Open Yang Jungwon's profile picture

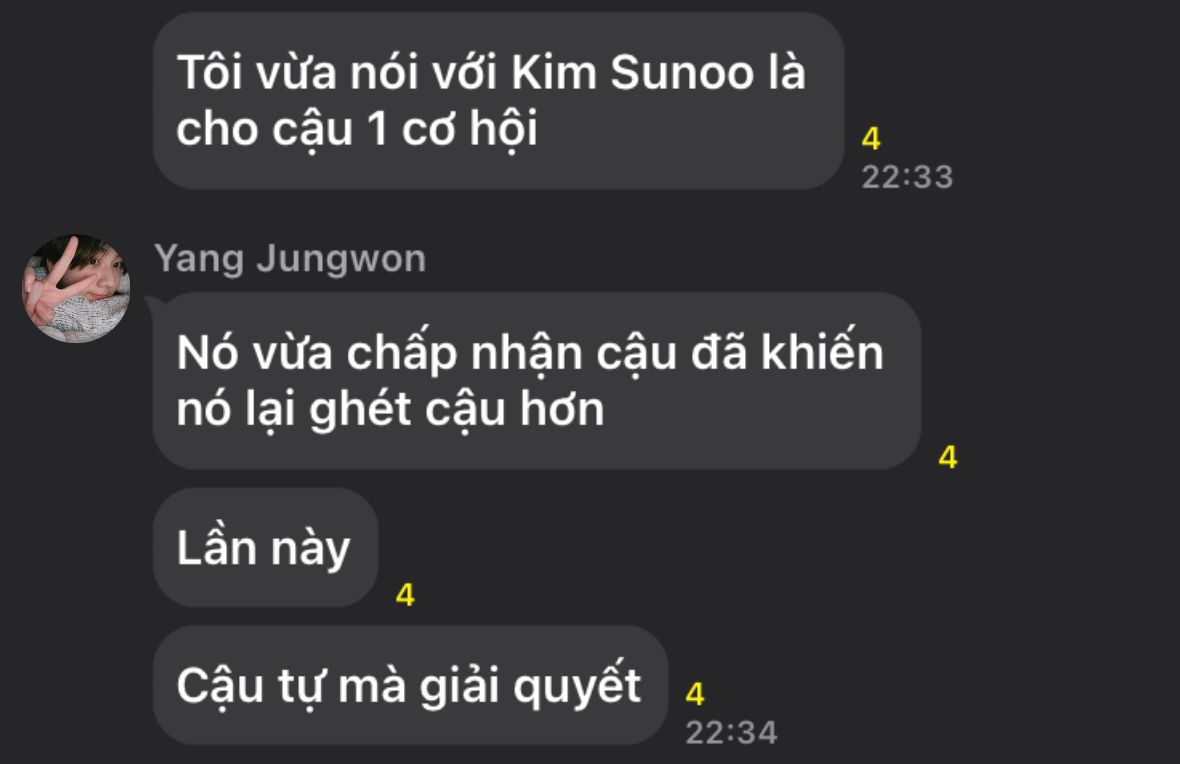(76, 288)
